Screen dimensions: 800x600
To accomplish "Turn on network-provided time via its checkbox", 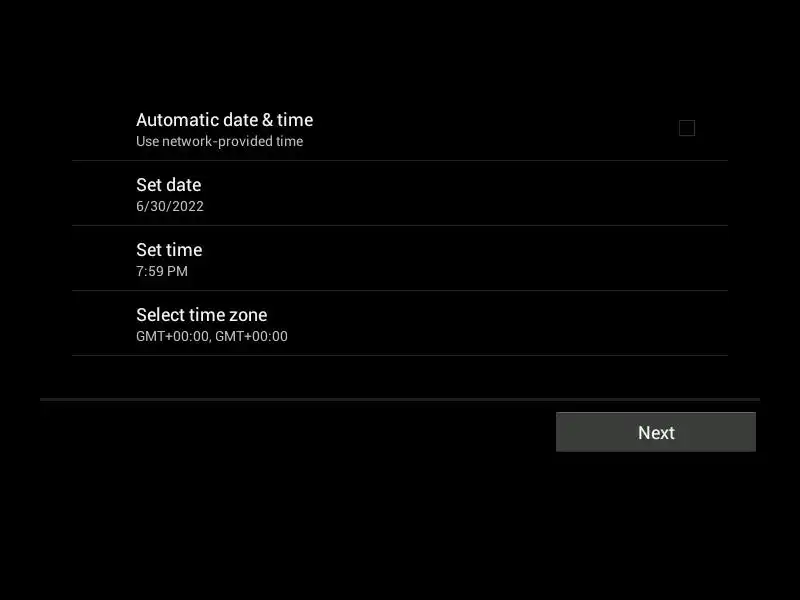I will point(687,128).
